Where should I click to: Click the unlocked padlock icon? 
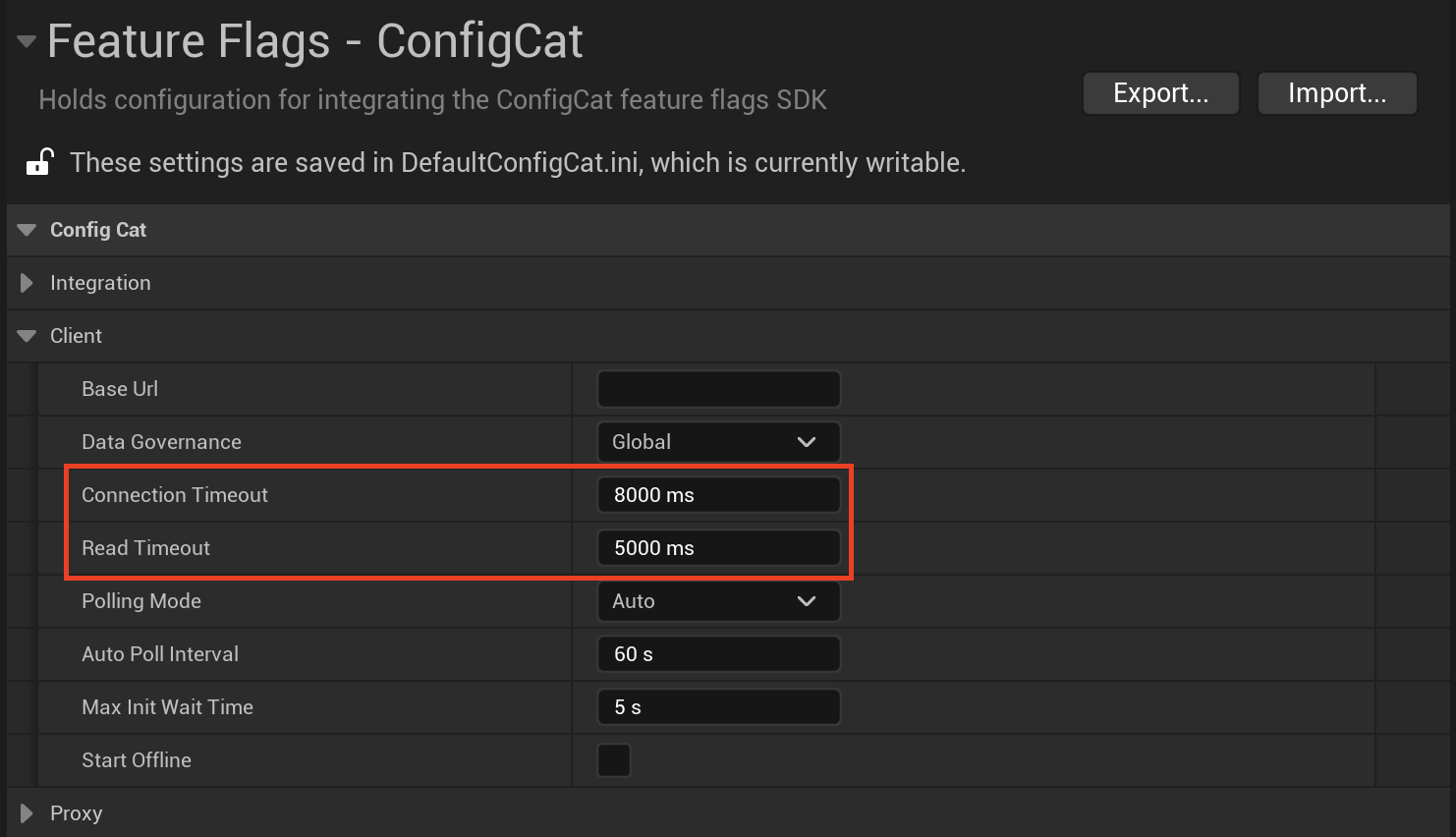(x=39, y=161)
